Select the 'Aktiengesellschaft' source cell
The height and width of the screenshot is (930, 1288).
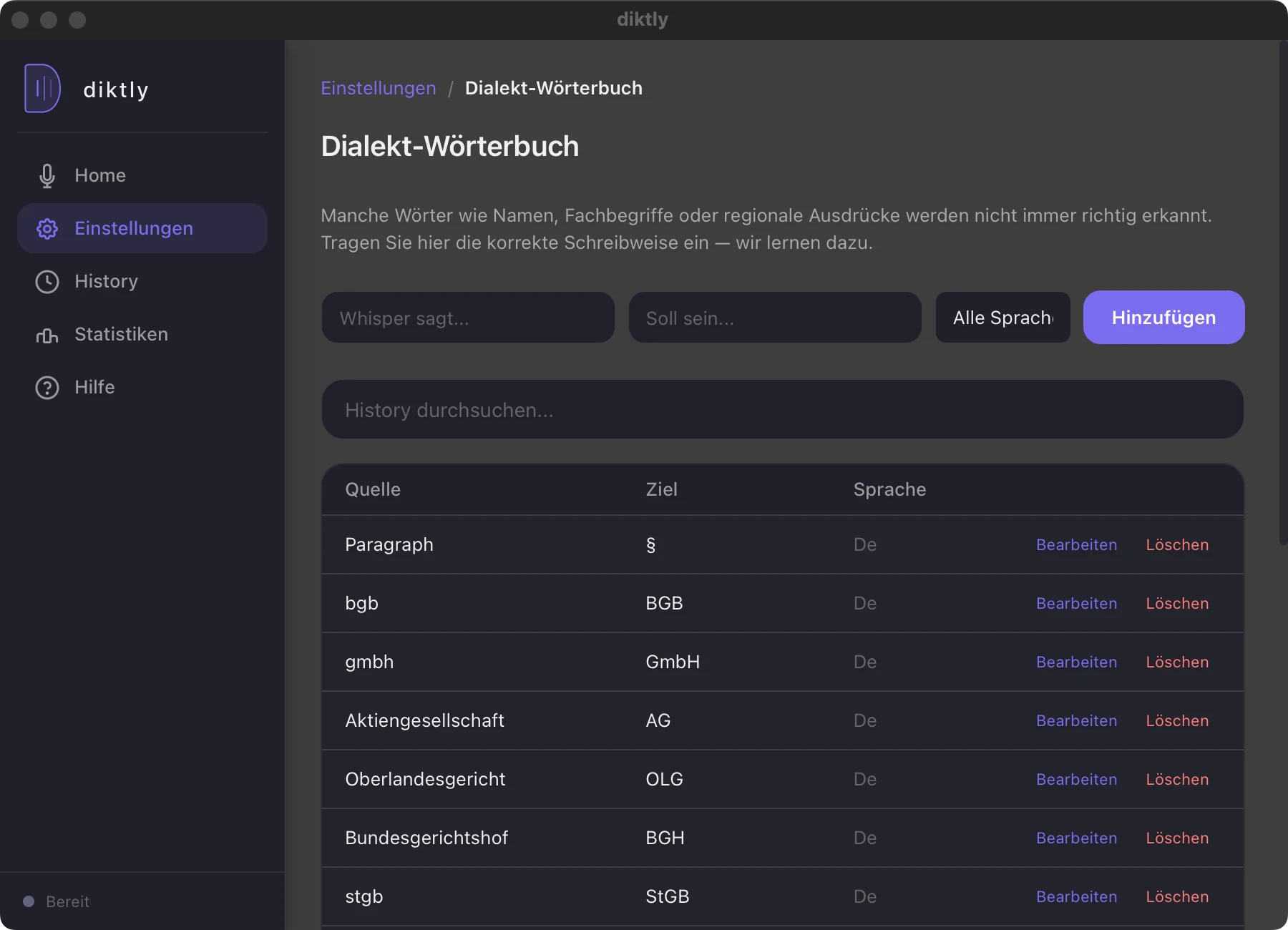(424, 720)
